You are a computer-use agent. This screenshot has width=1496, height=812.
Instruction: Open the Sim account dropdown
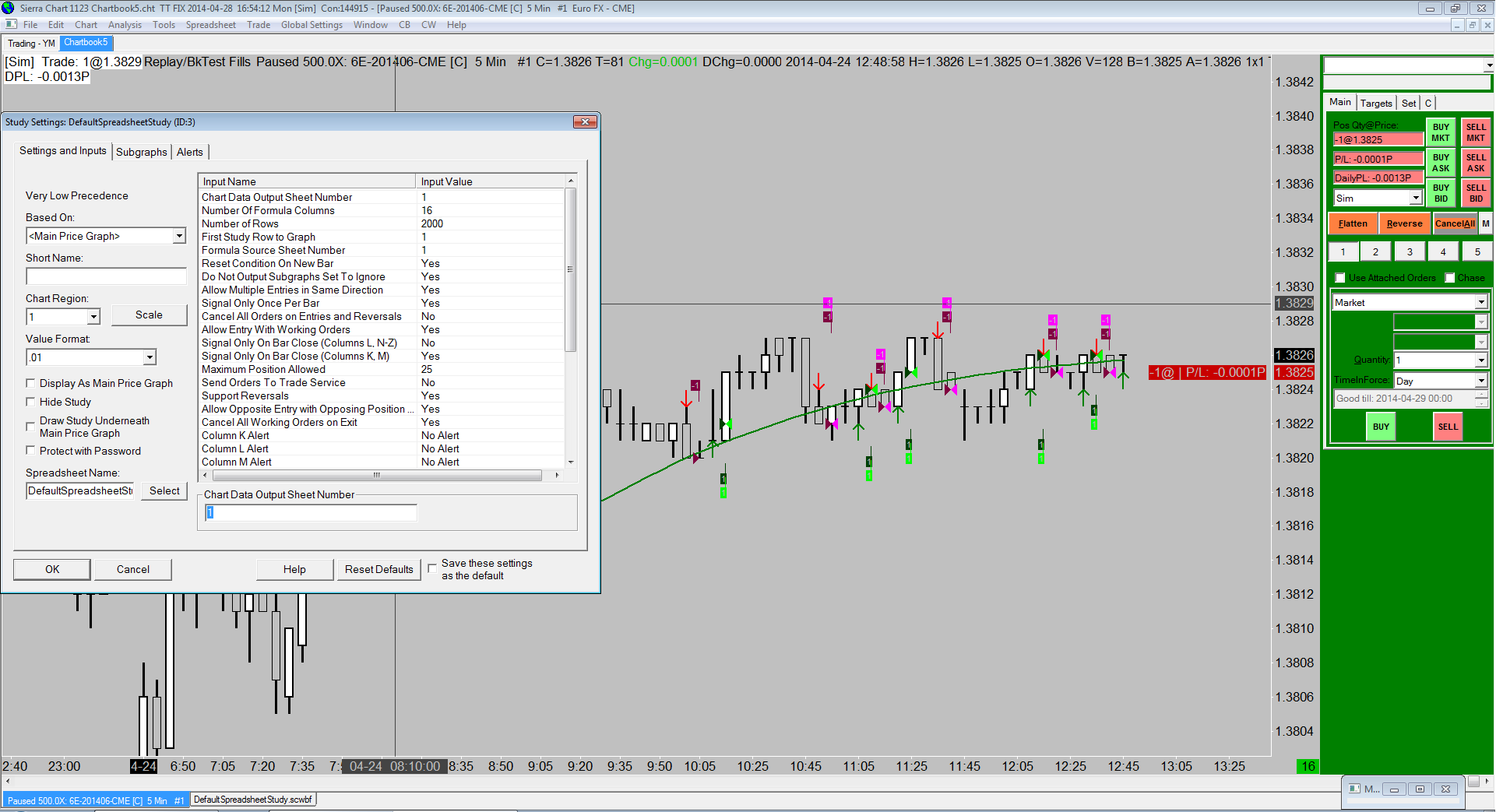click(1416, 199)
